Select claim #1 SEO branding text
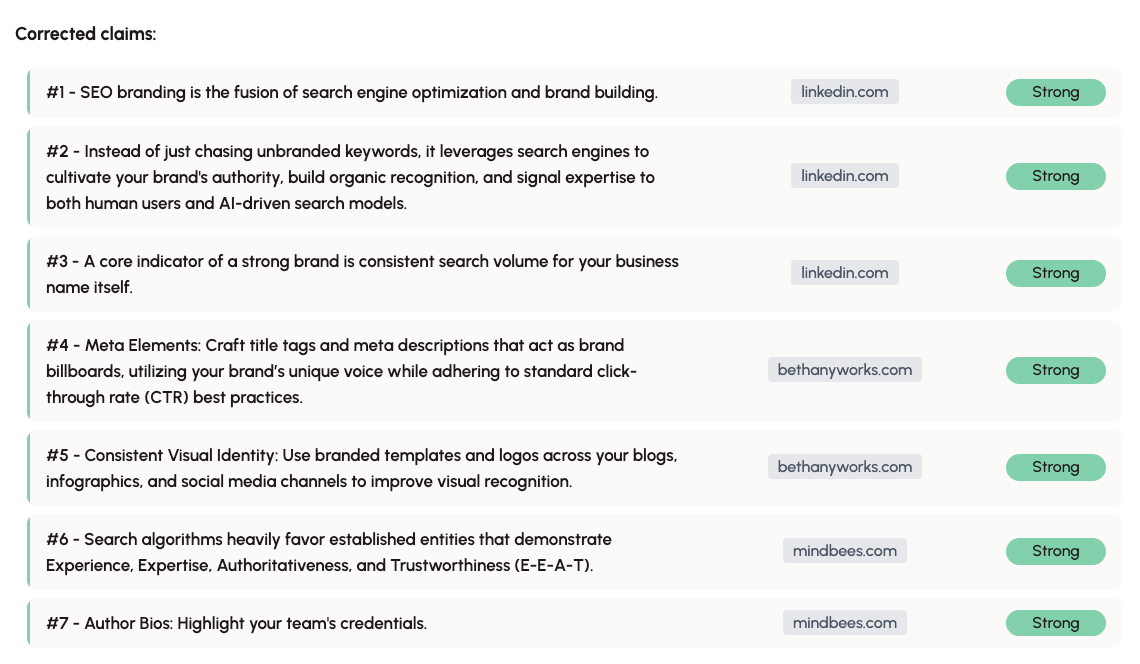This screenshot has height=664, width=1140. pyautogui.click(x=352, y=92)
